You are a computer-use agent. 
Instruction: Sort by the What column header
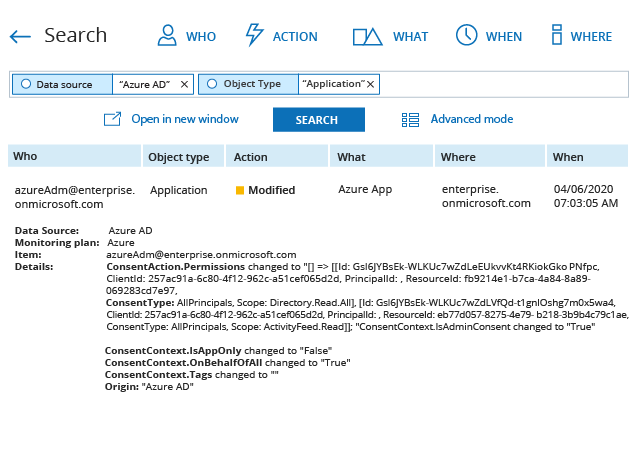pyautogui.click(x=381, y=156)
